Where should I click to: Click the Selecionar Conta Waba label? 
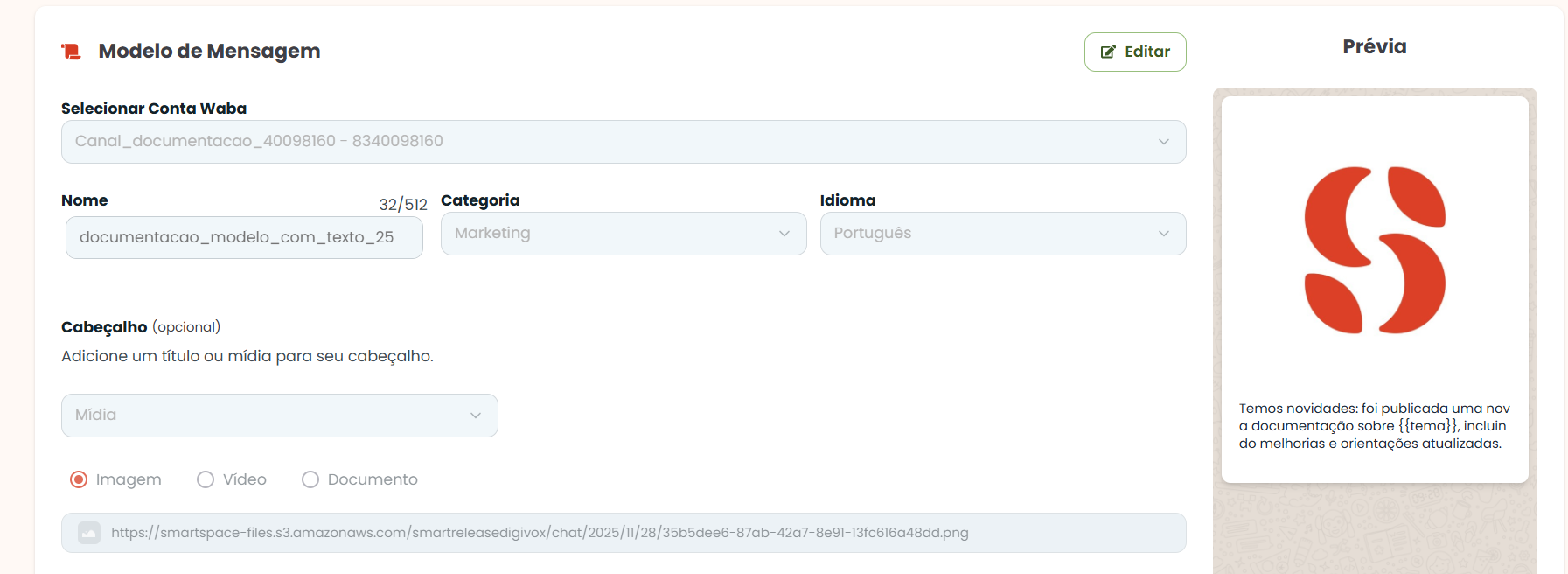coord(154,108)
